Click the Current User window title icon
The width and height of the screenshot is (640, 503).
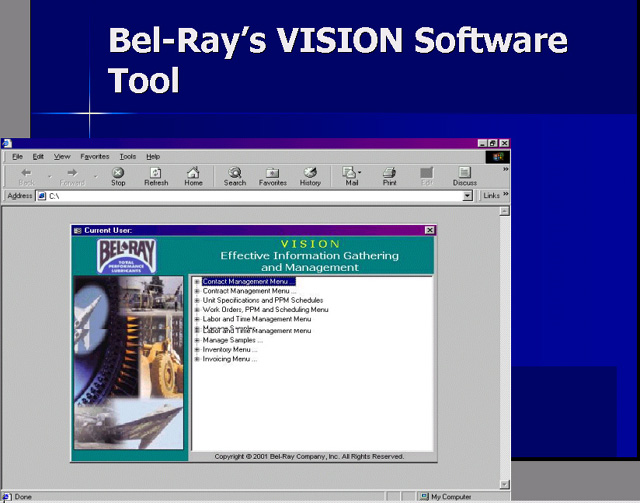(x=78, y=231)
